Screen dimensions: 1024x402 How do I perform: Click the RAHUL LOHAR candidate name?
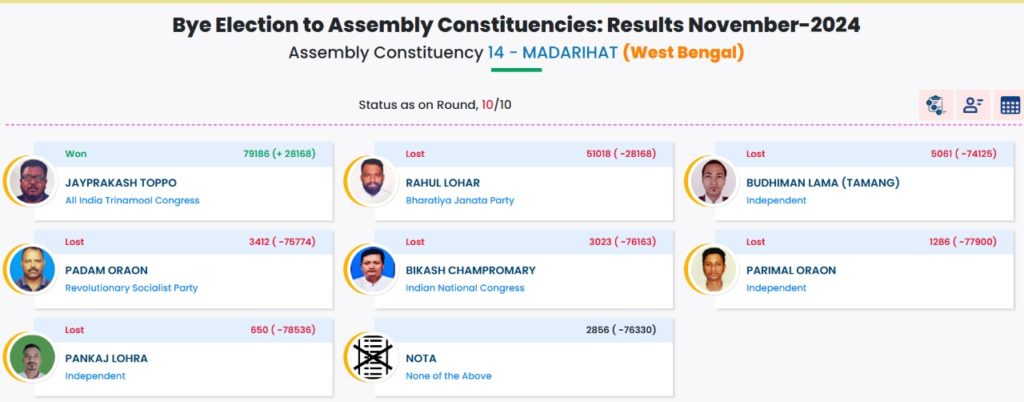click(443, 183)
